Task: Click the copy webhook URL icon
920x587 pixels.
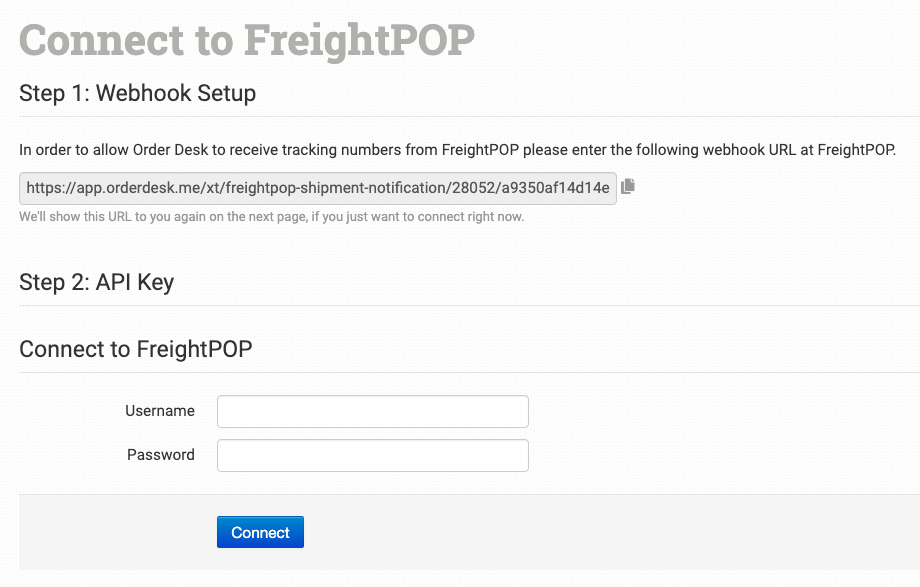Action: (628, 187)
